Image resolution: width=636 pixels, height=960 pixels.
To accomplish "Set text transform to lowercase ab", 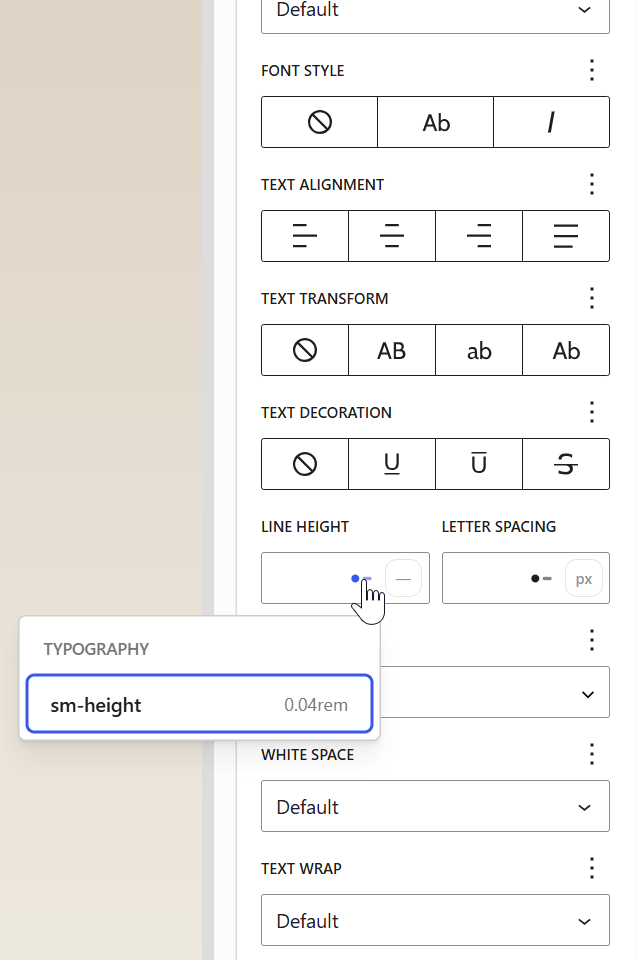I will click(479, 350).
